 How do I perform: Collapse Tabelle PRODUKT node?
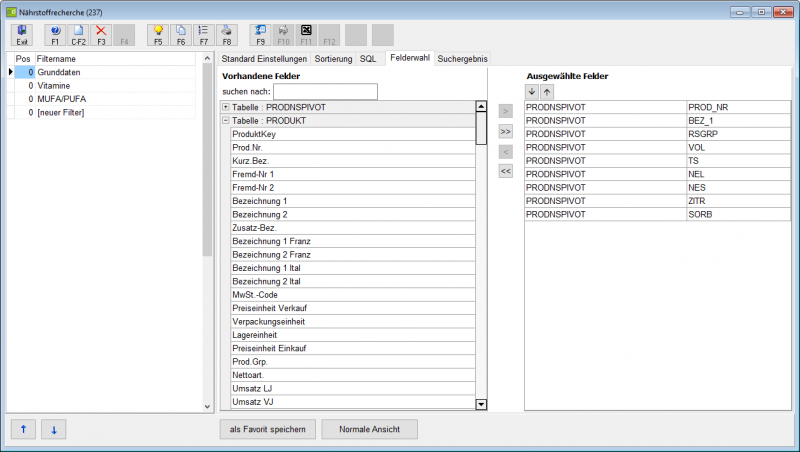pos(226,121)
